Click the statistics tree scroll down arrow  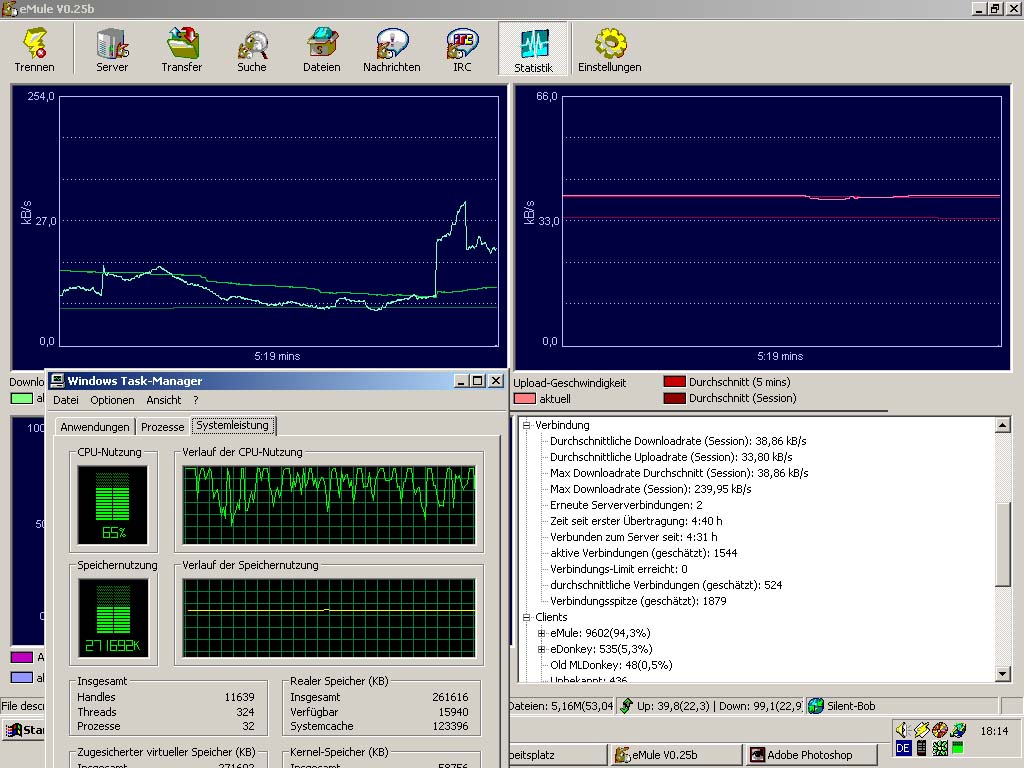[1003, 673]
